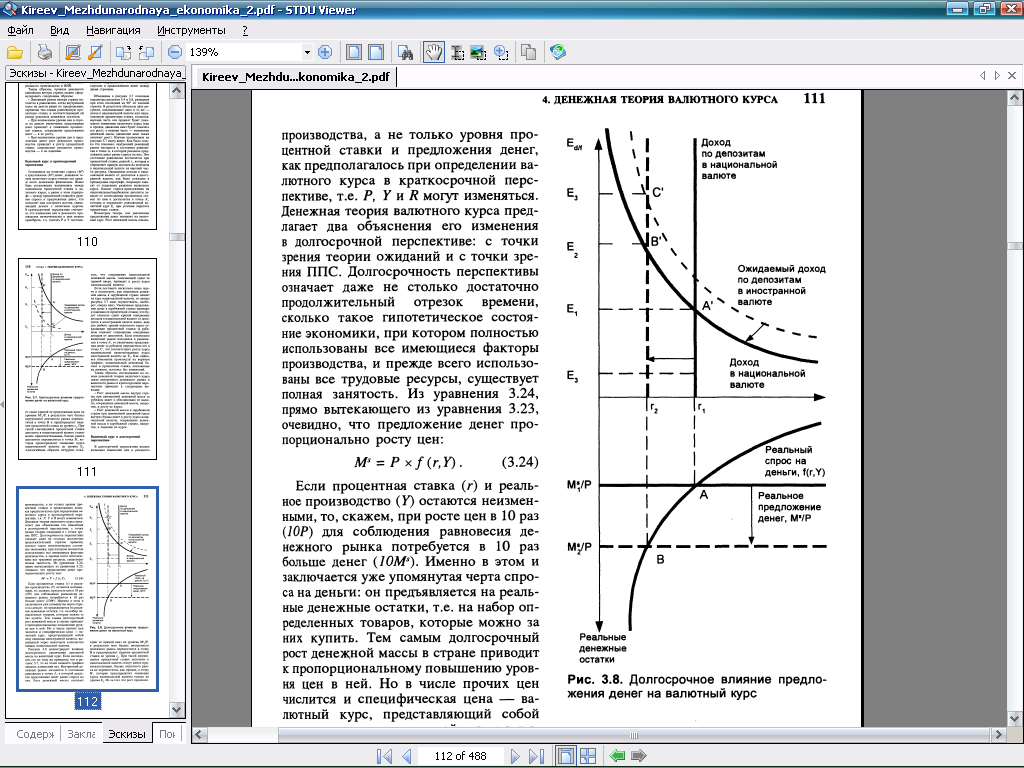Viewport: 1024px width, 768px height.
Task: Enable single page view mode
Action: 566,756
